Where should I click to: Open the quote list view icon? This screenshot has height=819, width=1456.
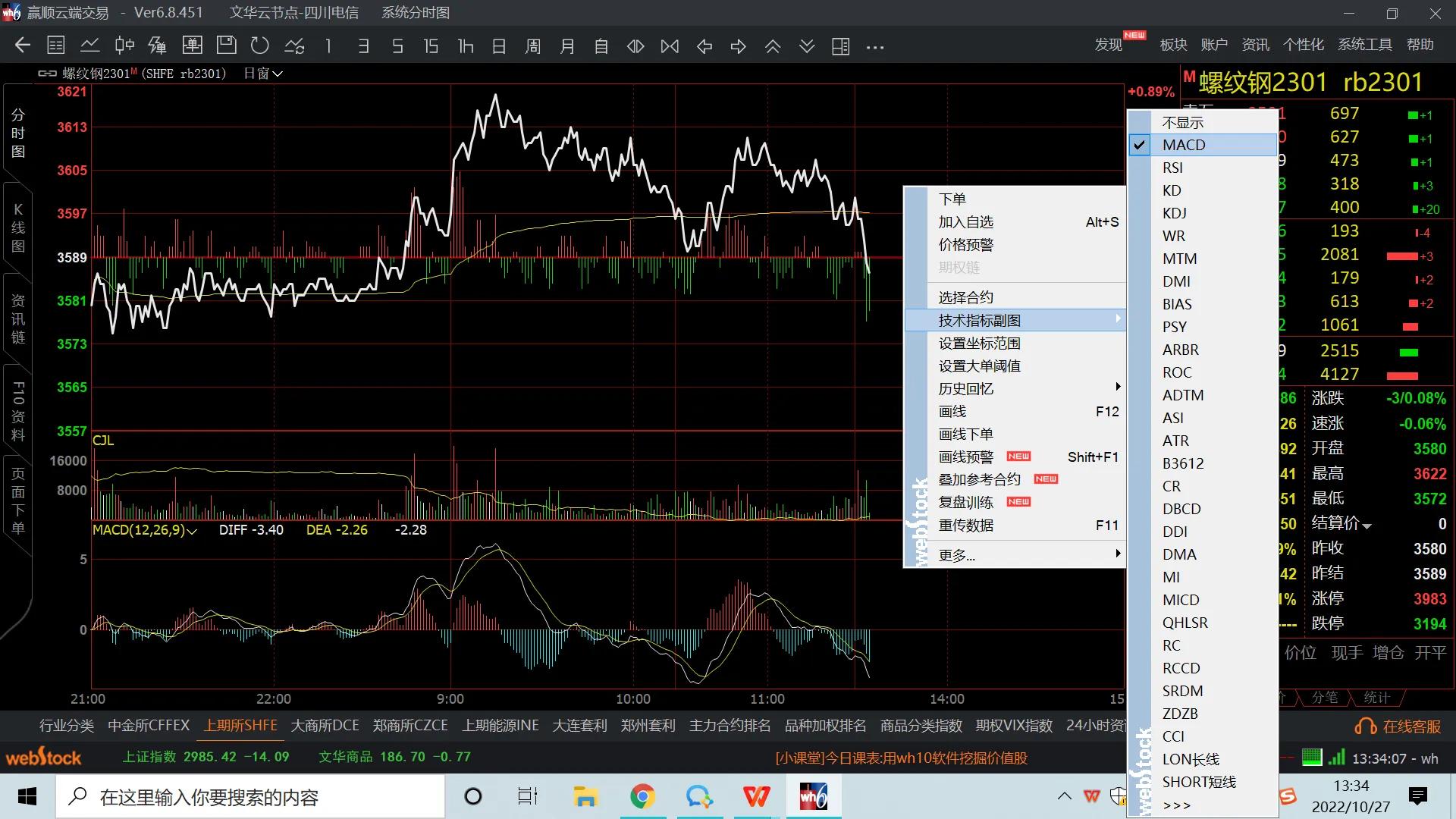55,45
